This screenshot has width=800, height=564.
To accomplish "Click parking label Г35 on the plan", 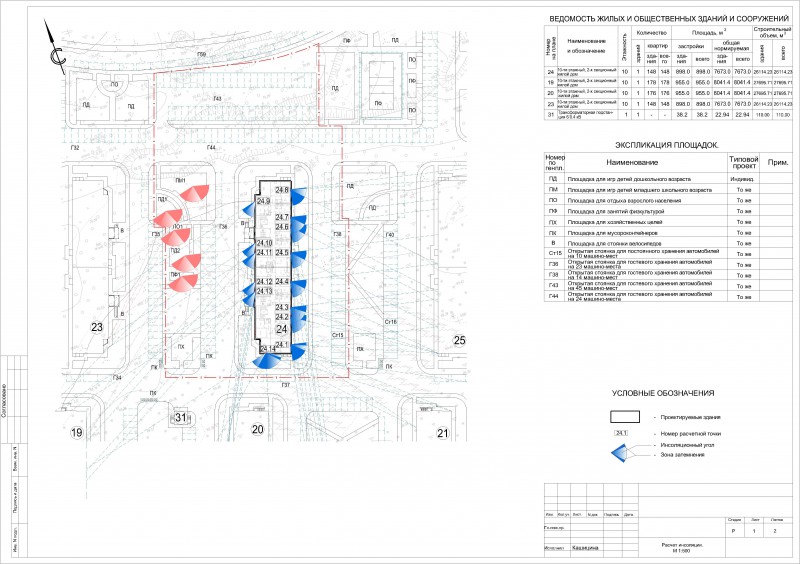I will point(156,234).
